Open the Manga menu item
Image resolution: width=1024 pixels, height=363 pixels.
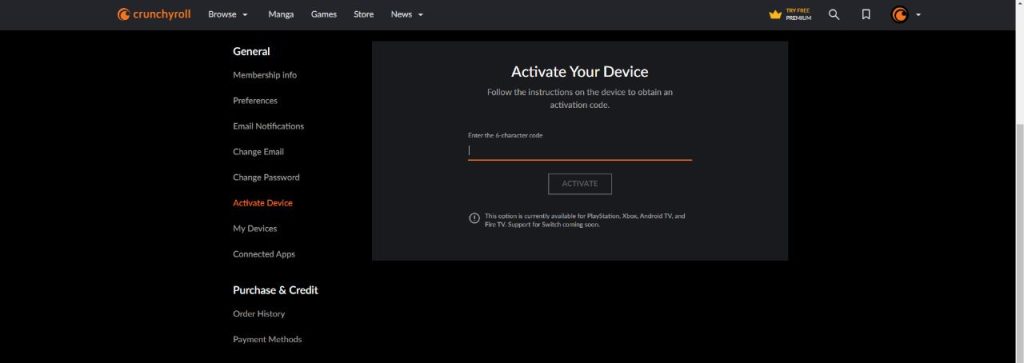(281, 14)
